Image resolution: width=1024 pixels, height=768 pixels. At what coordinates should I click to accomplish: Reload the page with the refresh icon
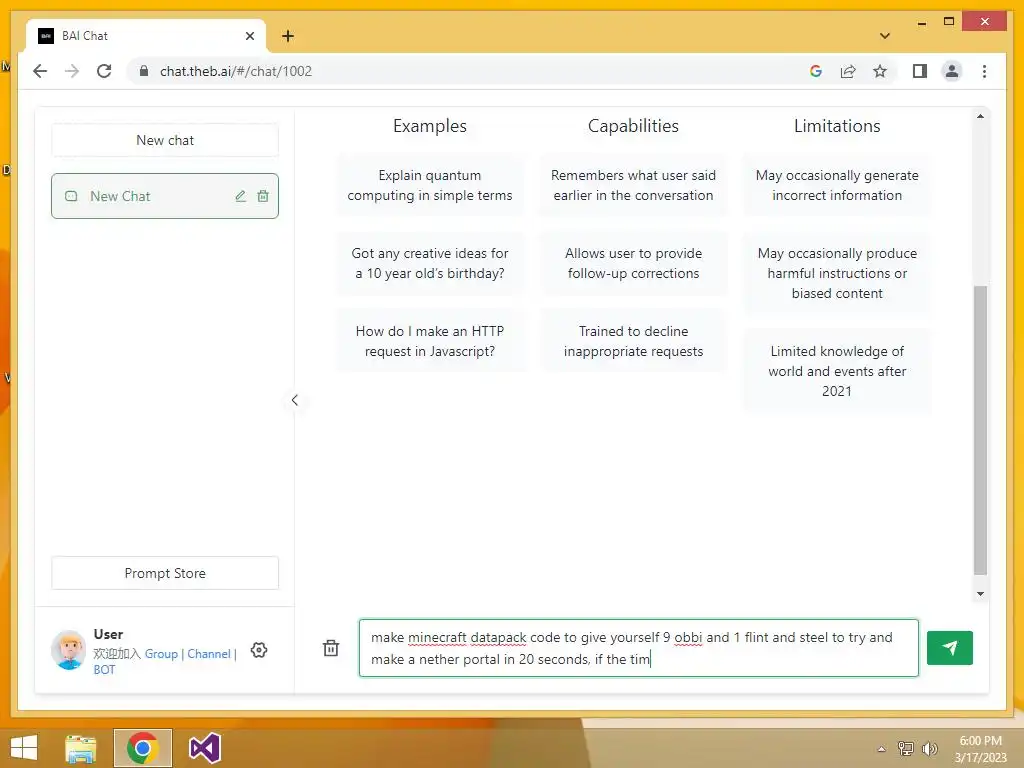104,71
